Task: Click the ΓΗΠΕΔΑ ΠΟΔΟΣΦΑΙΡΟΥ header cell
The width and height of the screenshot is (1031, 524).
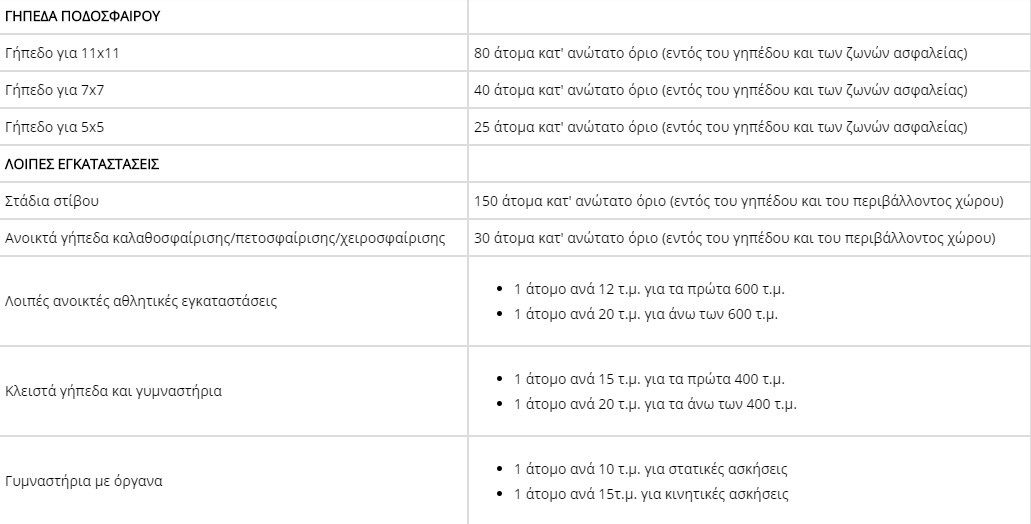Action: click(x=233, y=16)
